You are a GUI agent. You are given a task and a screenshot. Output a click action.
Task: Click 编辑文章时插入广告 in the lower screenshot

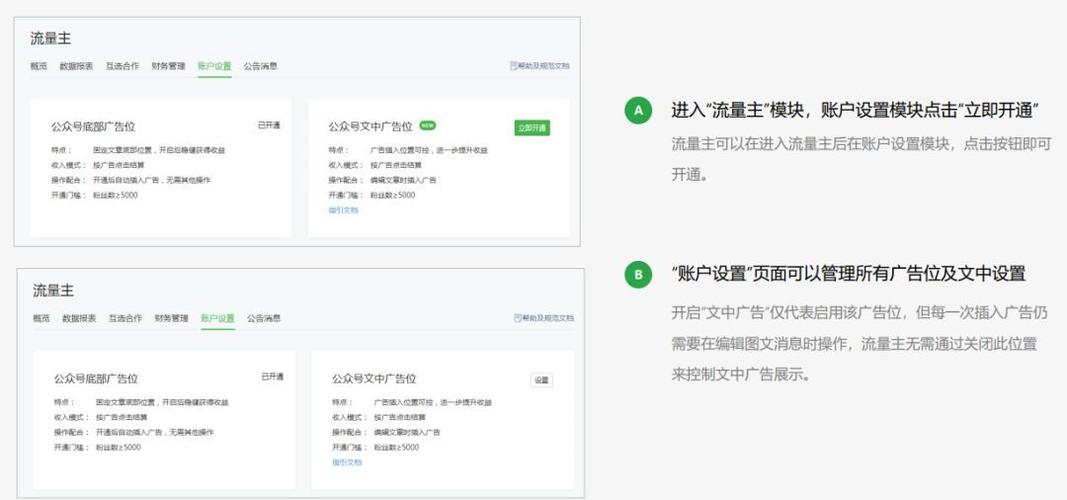407,432
